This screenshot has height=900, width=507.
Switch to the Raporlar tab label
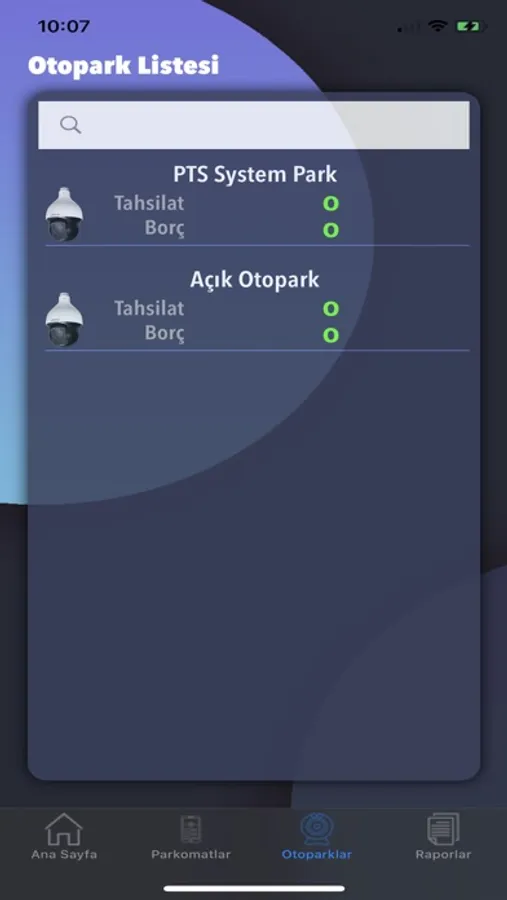443,854
